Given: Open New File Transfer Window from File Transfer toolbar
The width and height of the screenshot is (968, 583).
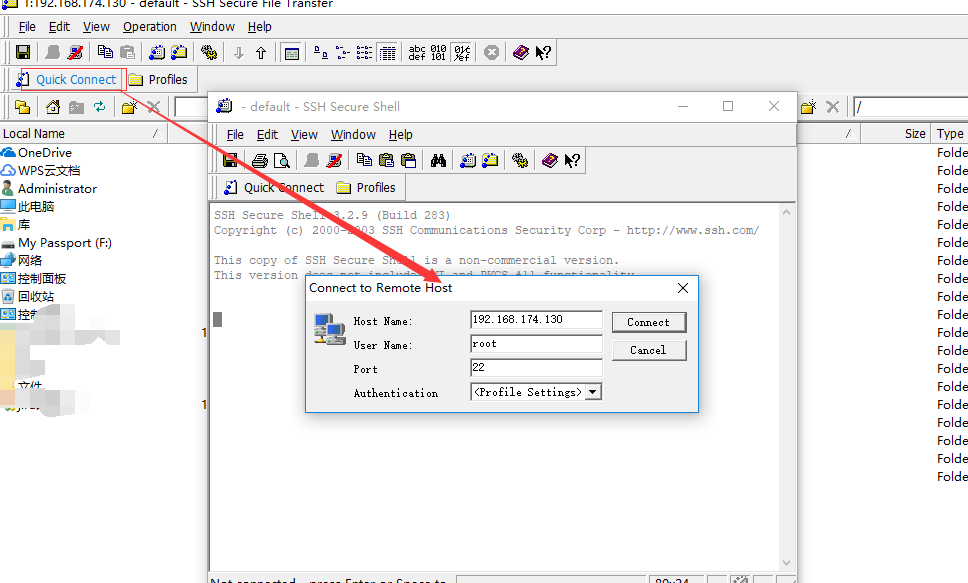Looking at the screenshot, I should point(179,52).
